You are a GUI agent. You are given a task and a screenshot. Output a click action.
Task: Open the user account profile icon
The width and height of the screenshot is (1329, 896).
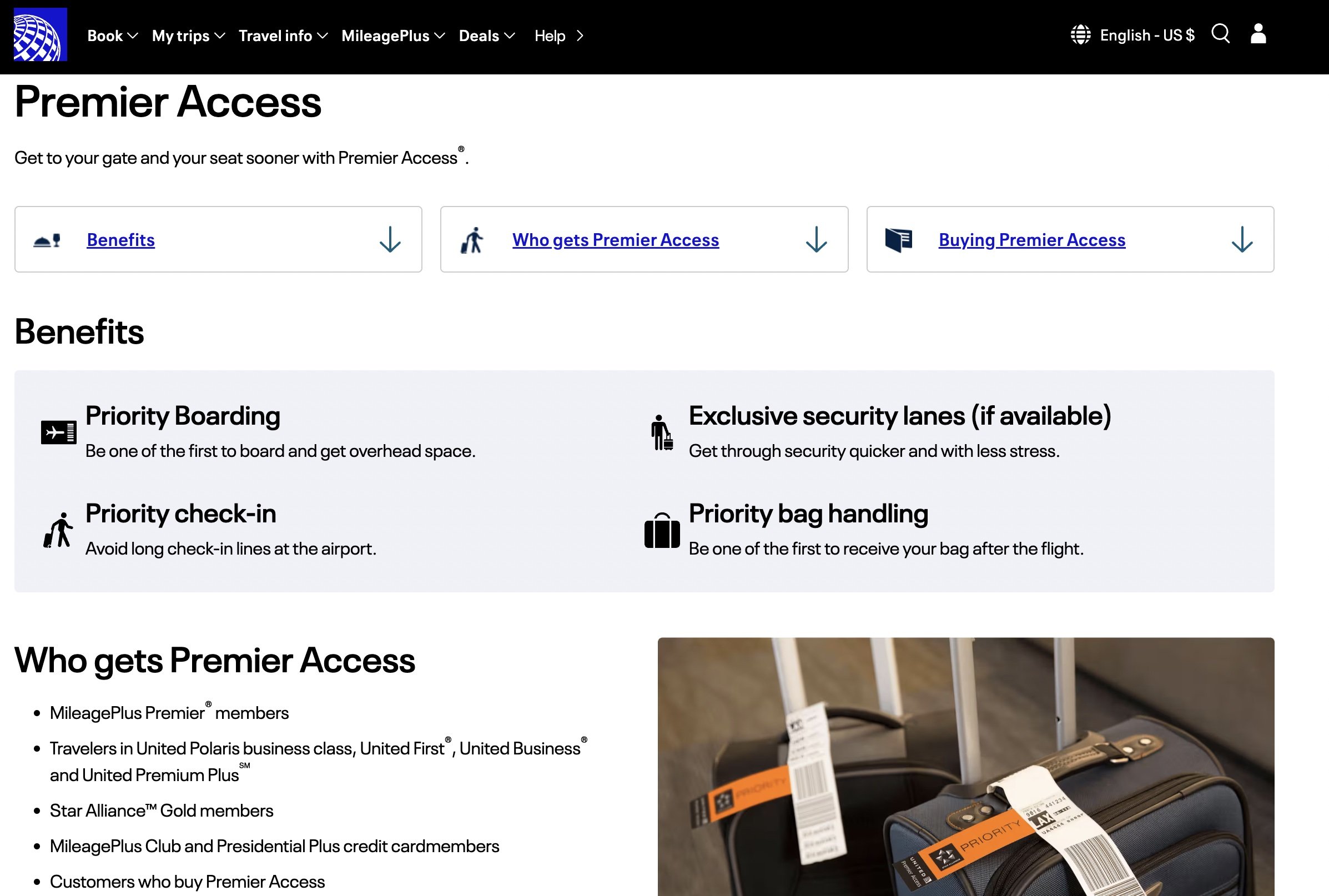(1258, 34)
